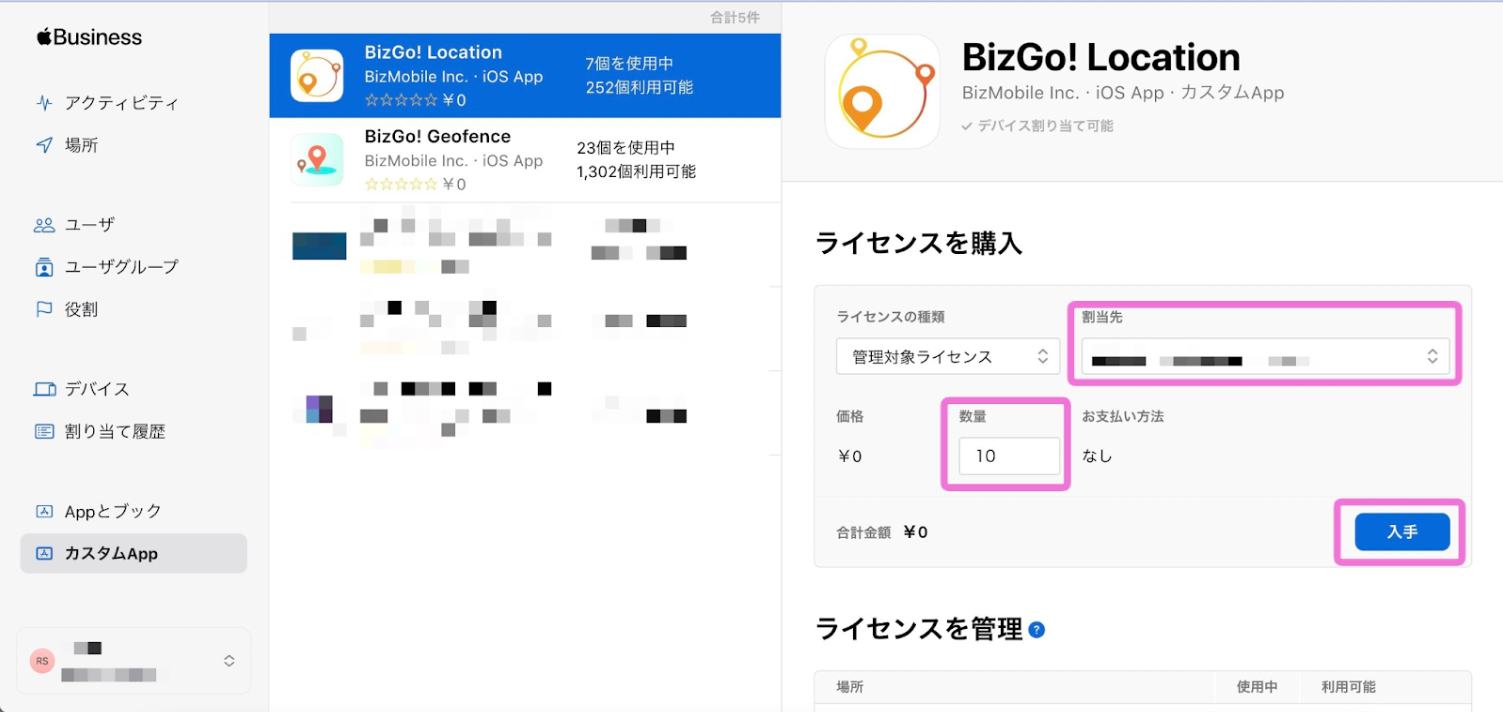The width and height of the screenshot is (1503, 716).
Task: Click the 数量 quantity input field
Action: [1008, 456]
